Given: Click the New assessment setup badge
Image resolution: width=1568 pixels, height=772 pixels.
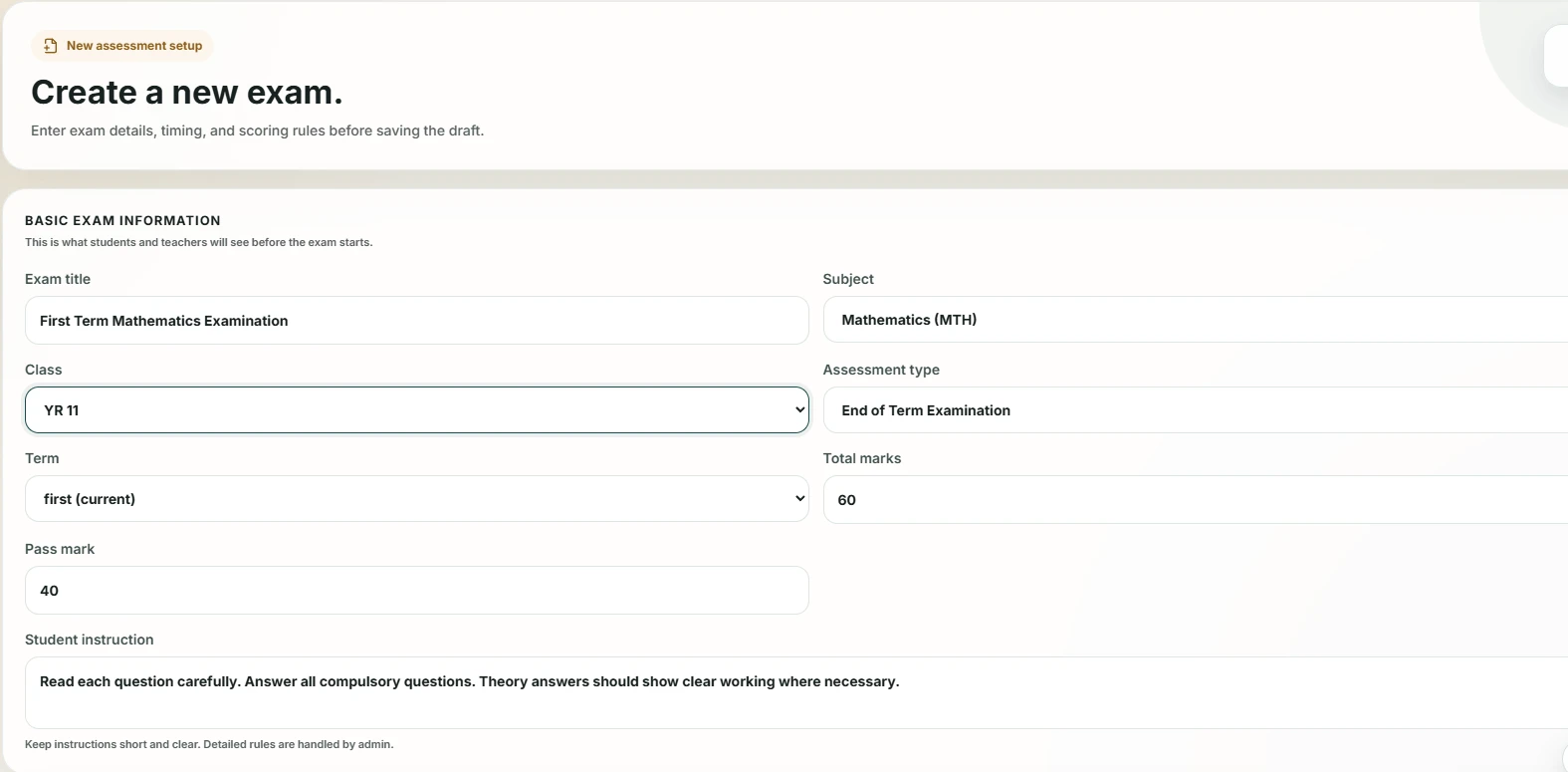Looking at the screenshot, I should point(122,46).
